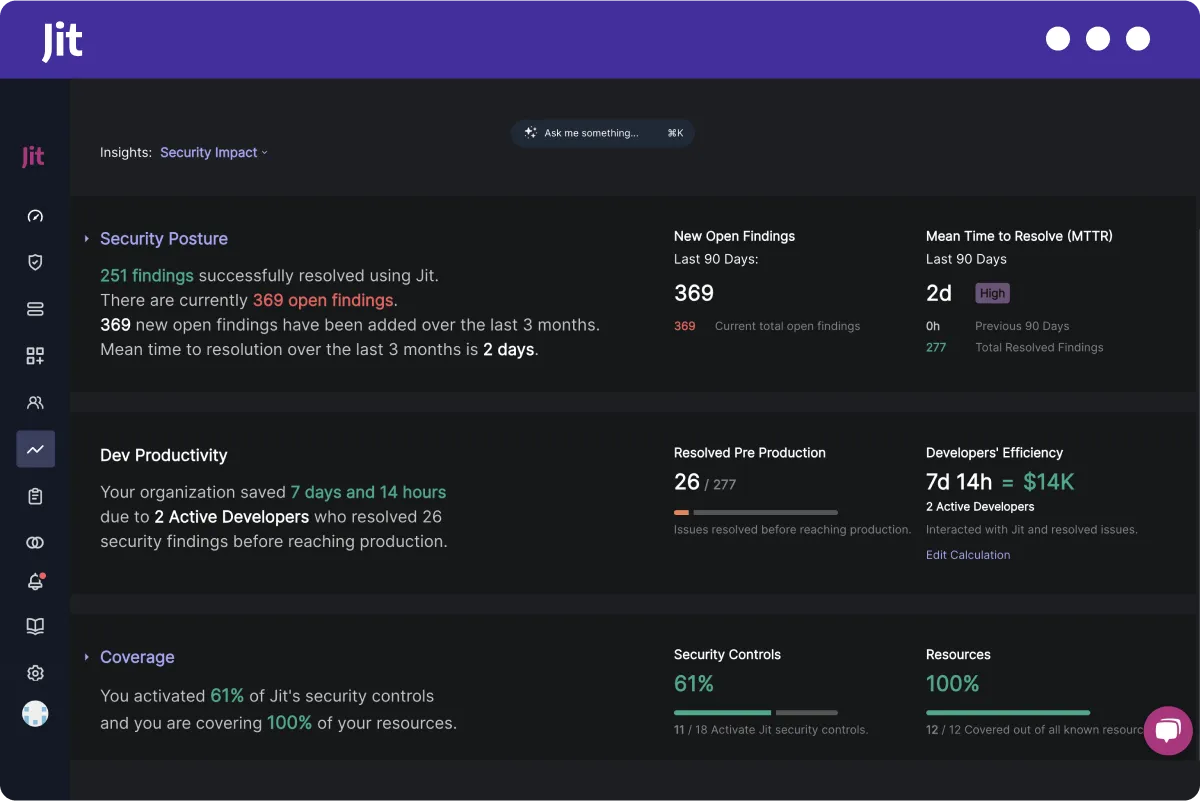Click the Jit logo in top navbar
The image size is (1200, 801).
pos(61,39)
